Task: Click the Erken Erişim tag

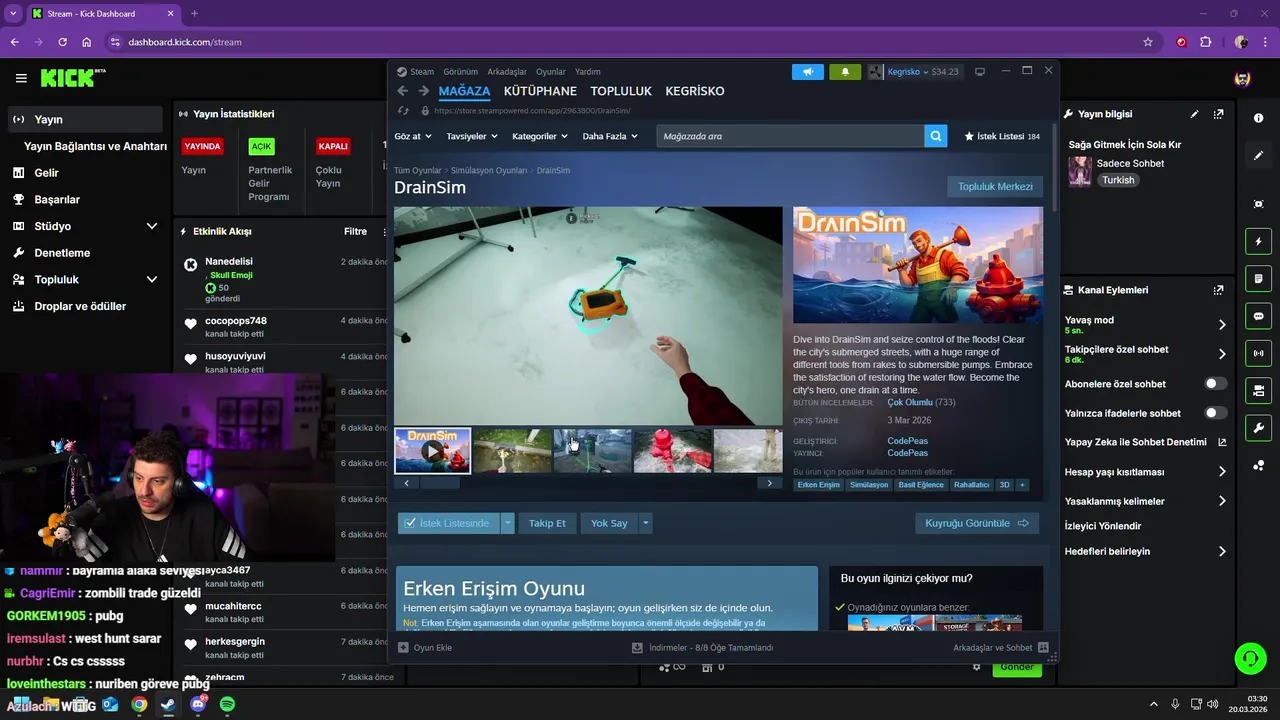Action: [818, 485]
